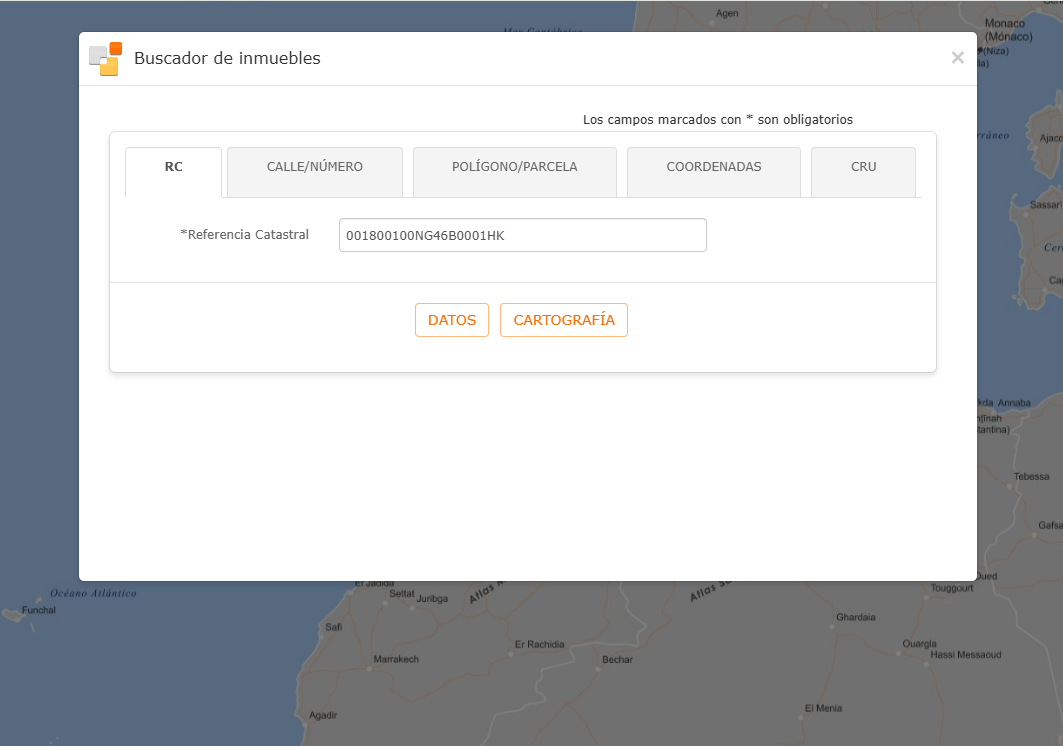The image size is (1063, 746).
Task: Click Funchal label on the map
Action: click(39, 610)
